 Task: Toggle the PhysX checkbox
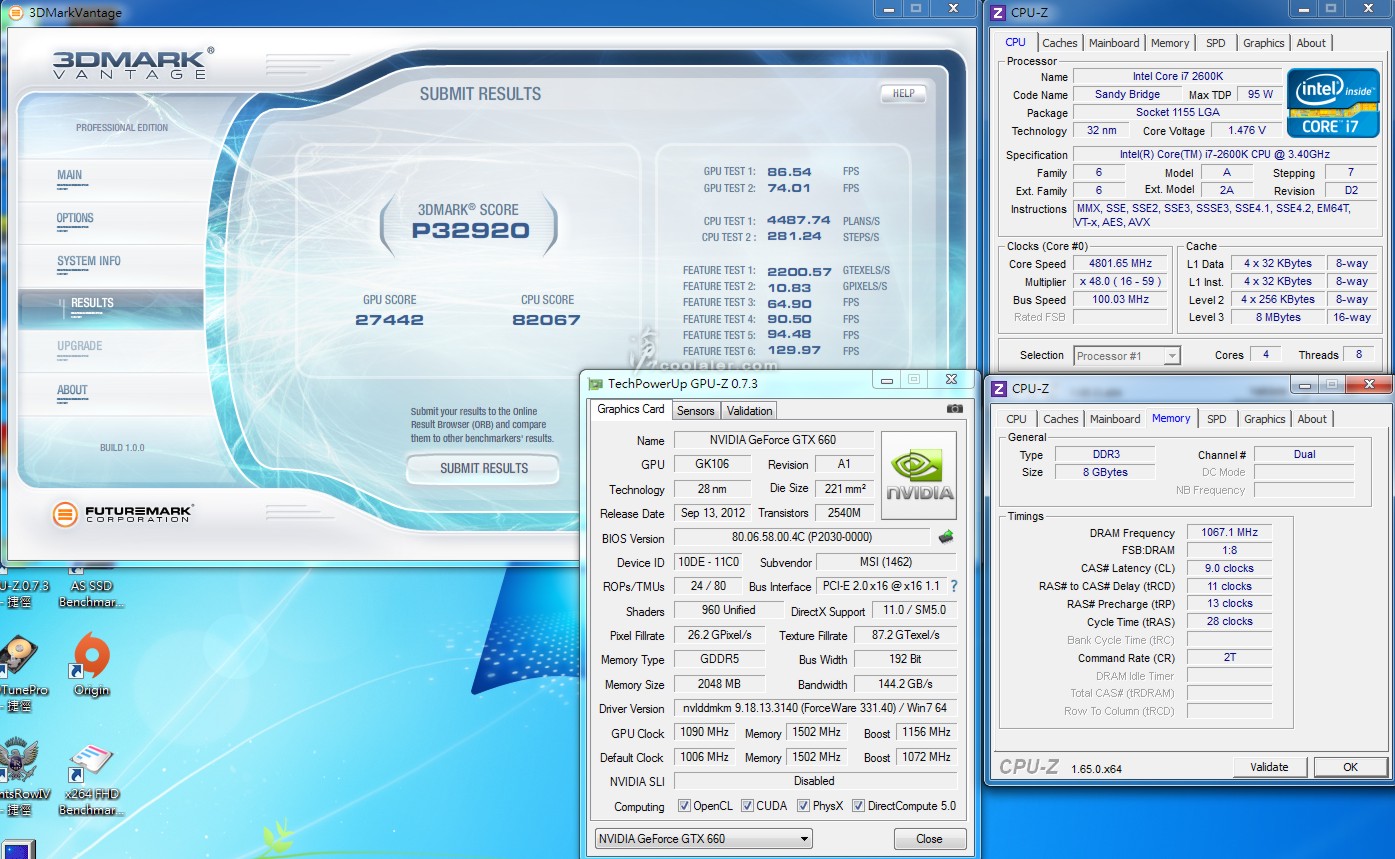(x=803, y=806)
